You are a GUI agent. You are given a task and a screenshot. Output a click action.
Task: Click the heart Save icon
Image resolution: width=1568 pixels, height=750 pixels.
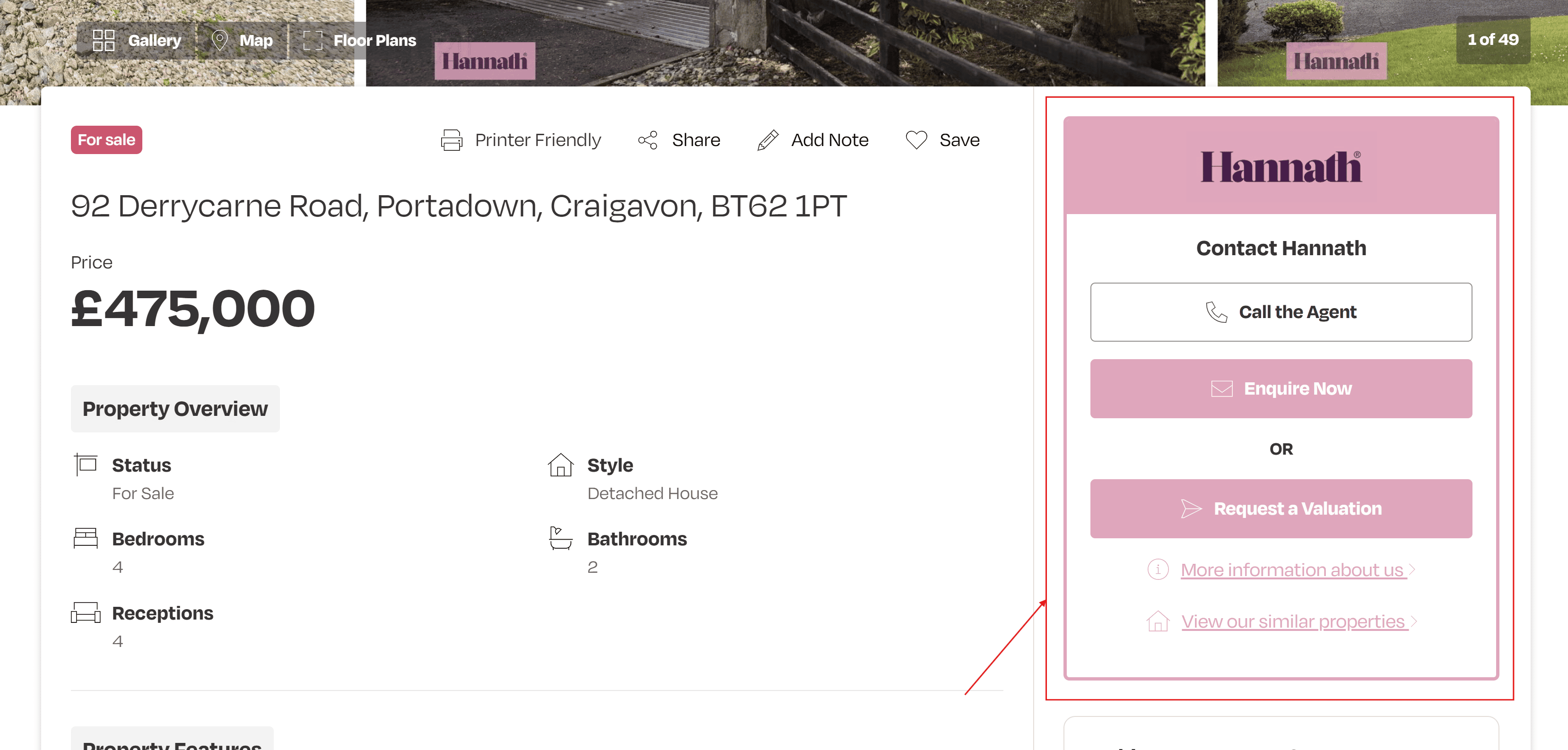click(916, 140)
